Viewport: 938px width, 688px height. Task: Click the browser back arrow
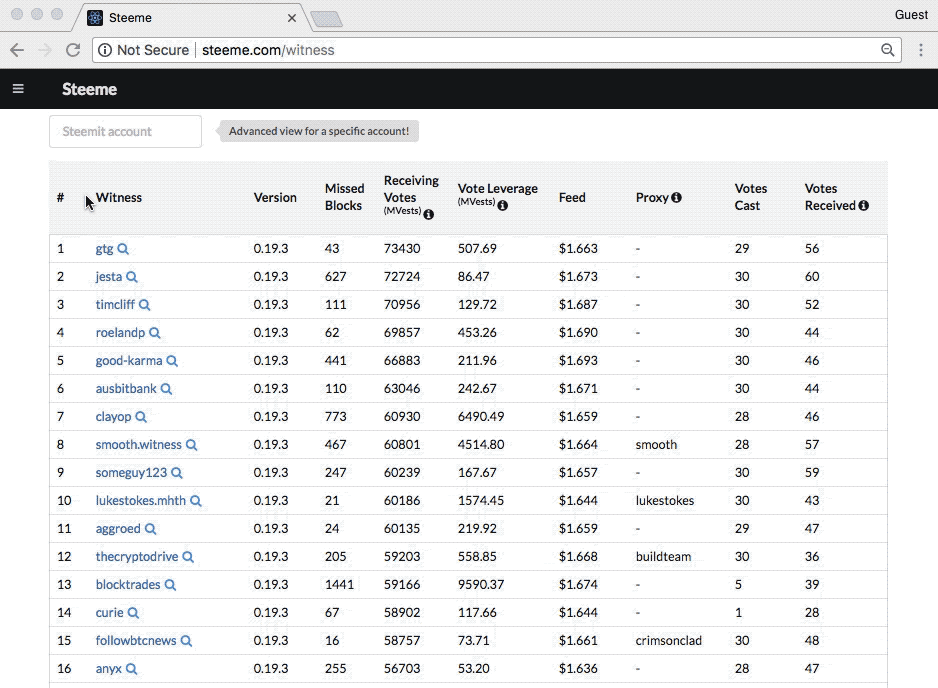pos(17,50)
